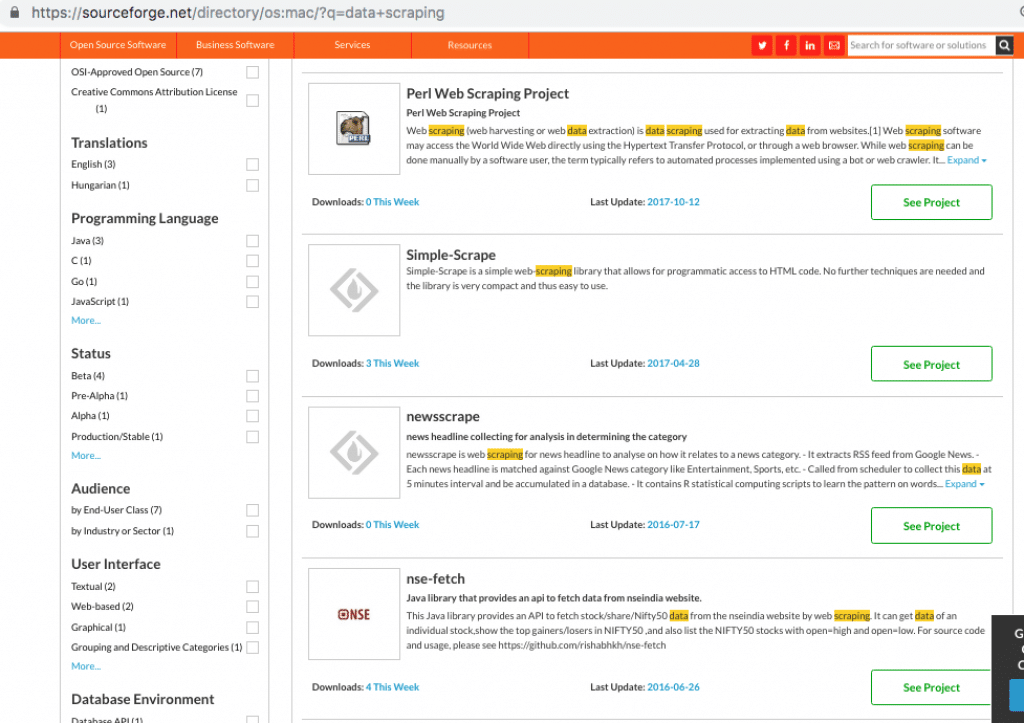1024x723 pixels.
Task: Open the Resources menu
Action: pos(470,45)
